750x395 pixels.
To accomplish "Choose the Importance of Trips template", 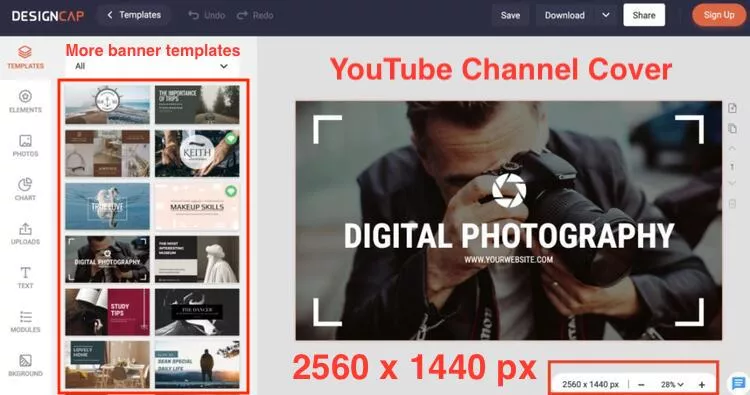I will (197, 104).
